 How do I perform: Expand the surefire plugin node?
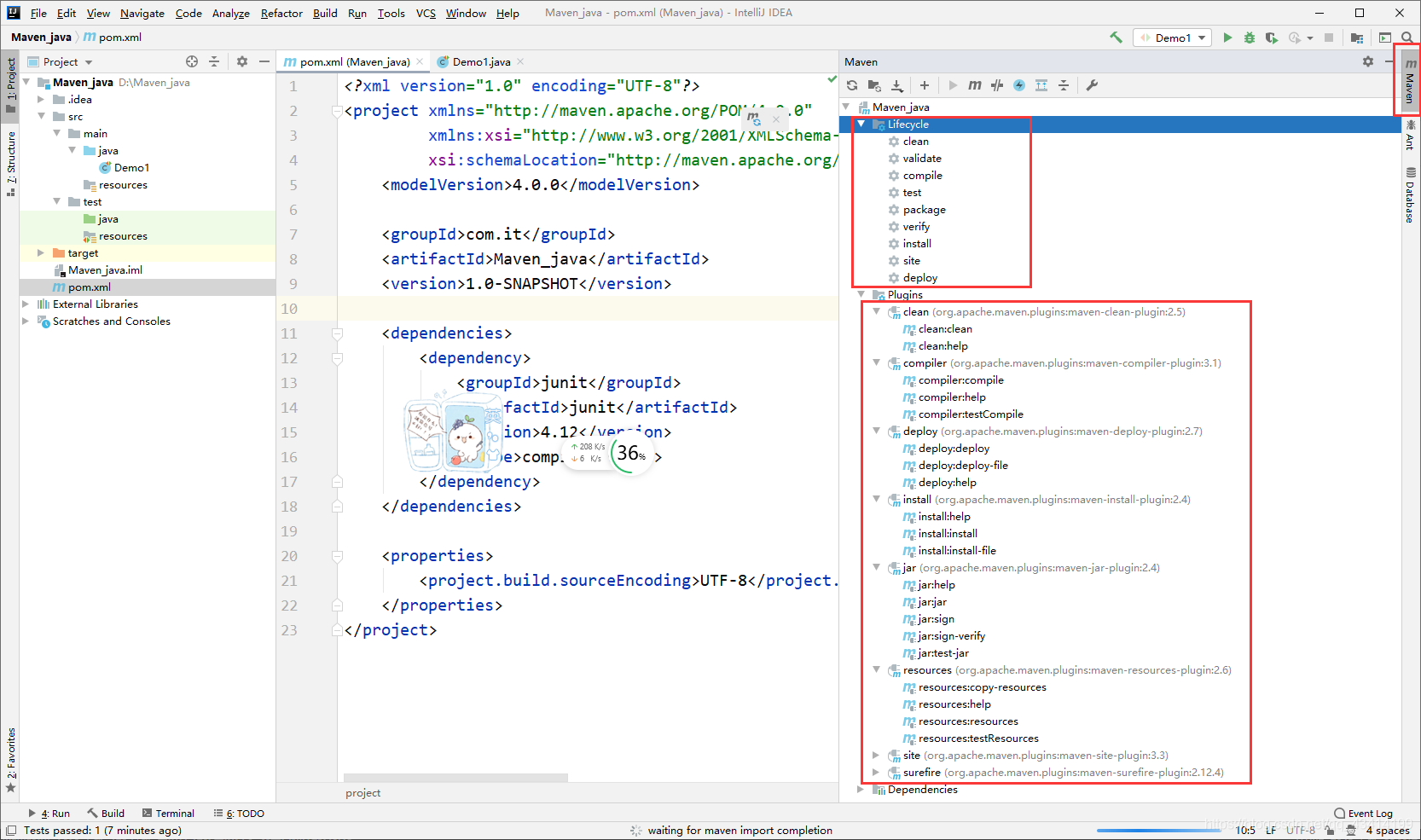point(876,773)
